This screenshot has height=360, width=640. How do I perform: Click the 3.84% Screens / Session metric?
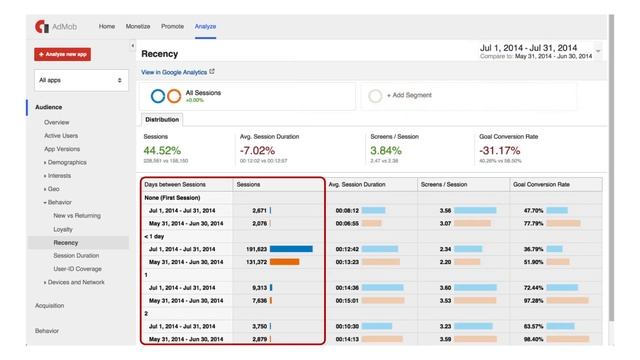click(x=386, y=151)
